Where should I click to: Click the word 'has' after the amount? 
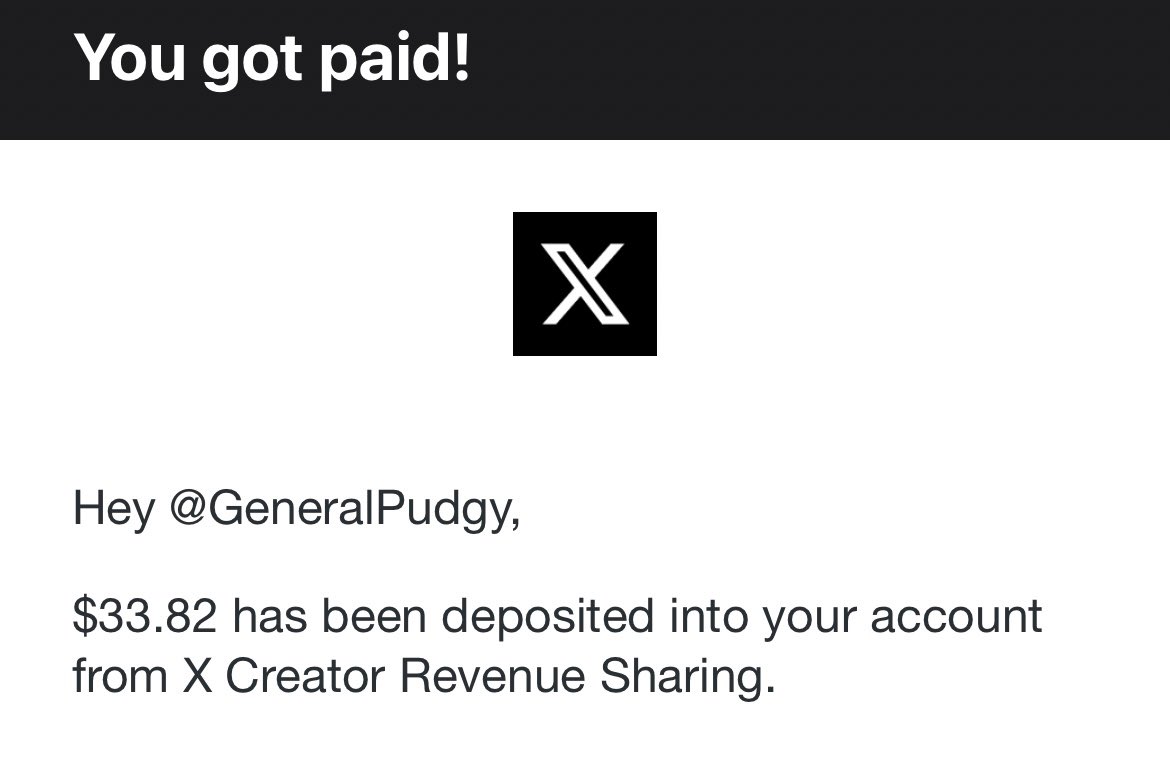pyautogui.click(x=269, y=616)
